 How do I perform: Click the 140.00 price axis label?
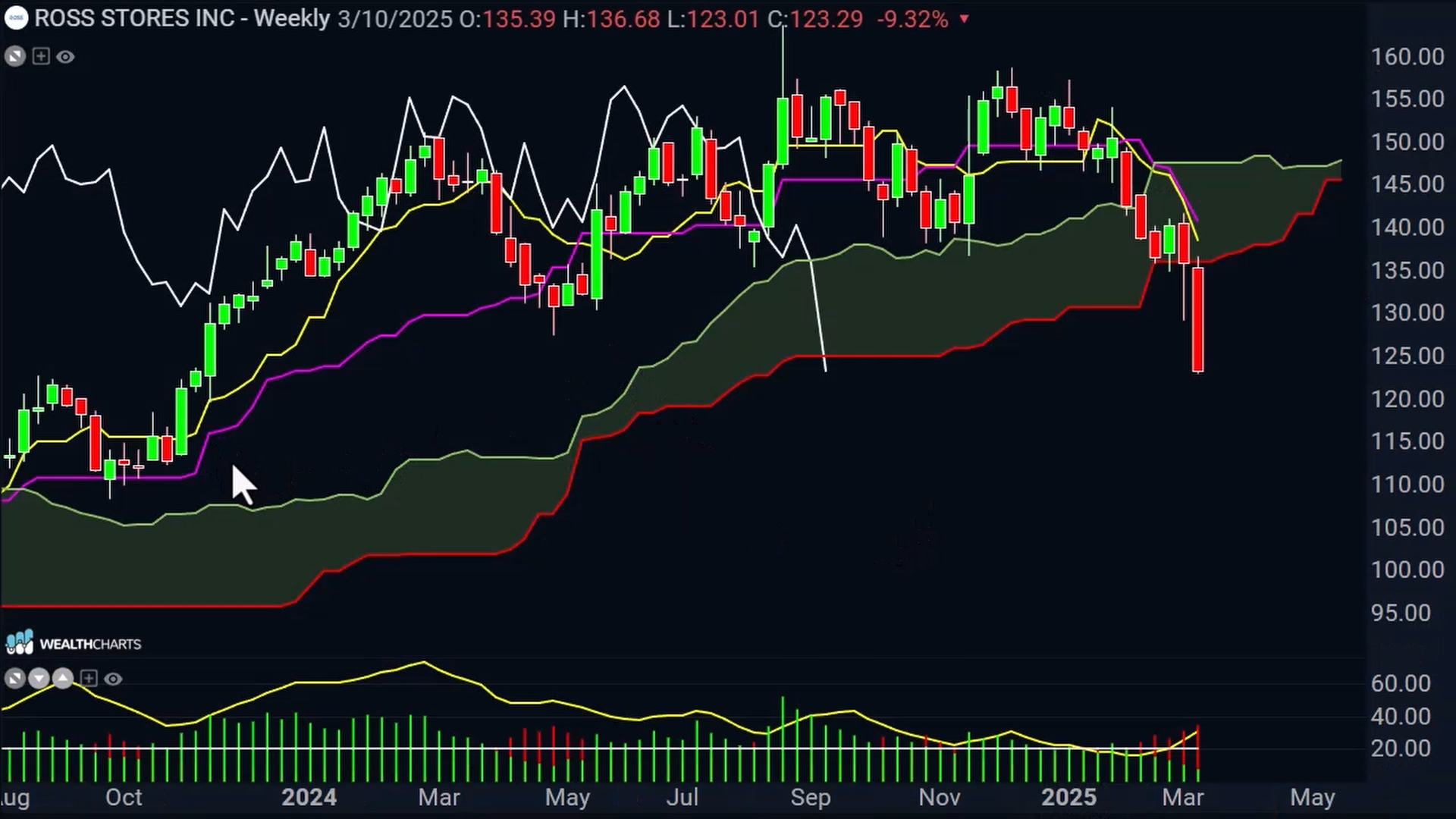[1407, 227]
